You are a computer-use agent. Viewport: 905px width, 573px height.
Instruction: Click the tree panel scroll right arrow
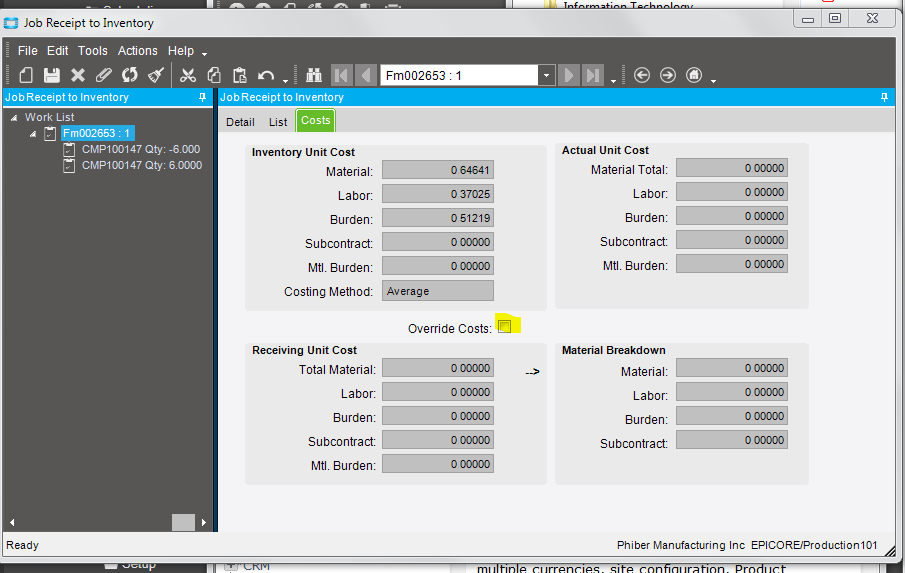(203, 522)
